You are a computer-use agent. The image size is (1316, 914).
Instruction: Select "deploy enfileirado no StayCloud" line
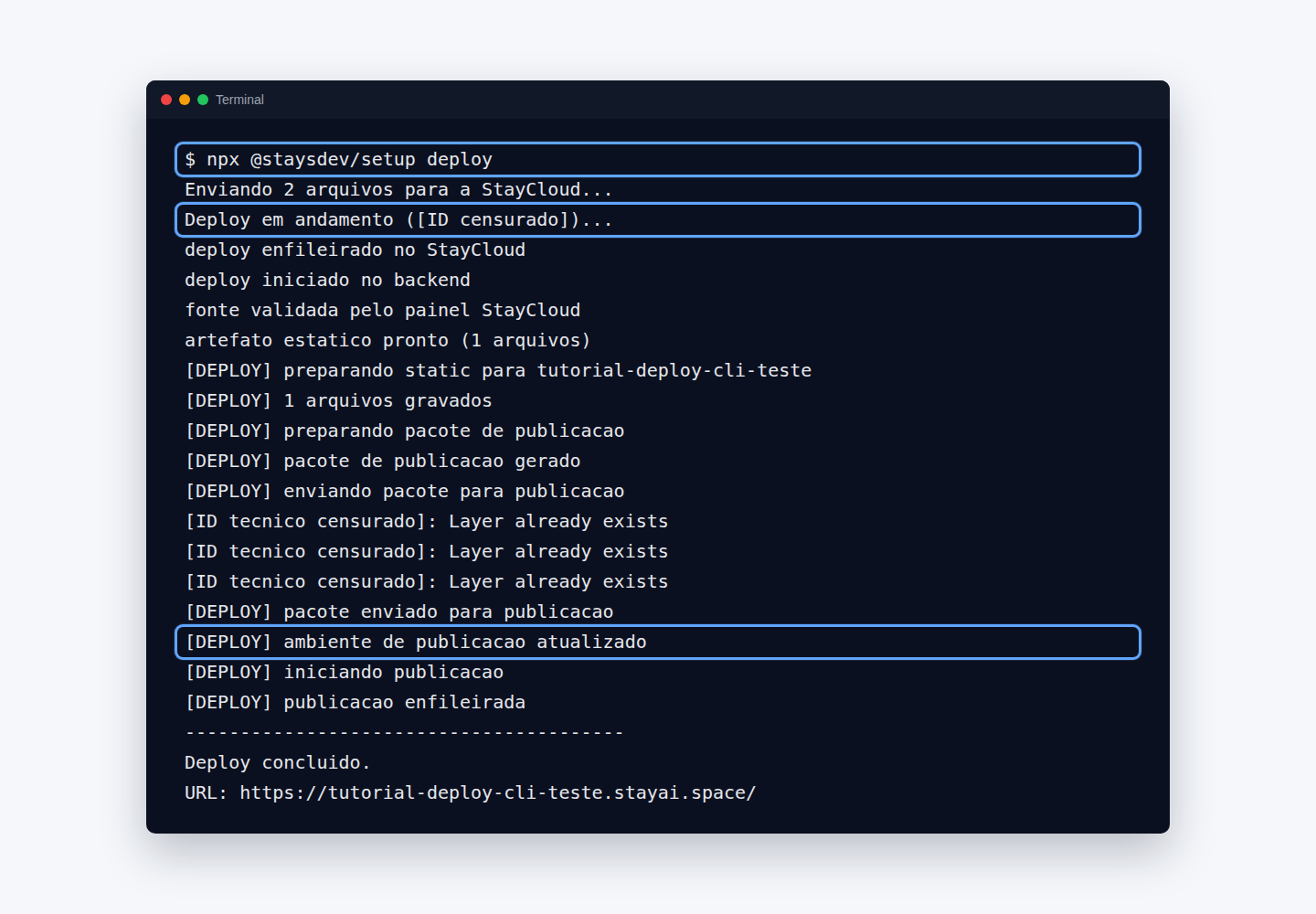[355, 250]
